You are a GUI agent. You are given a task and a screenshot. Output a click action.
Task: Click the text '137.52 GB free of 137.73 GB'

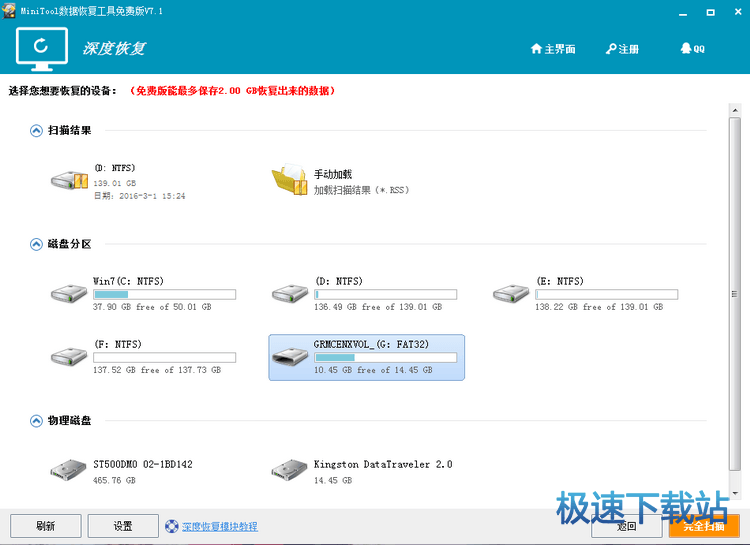click(157, 370)
